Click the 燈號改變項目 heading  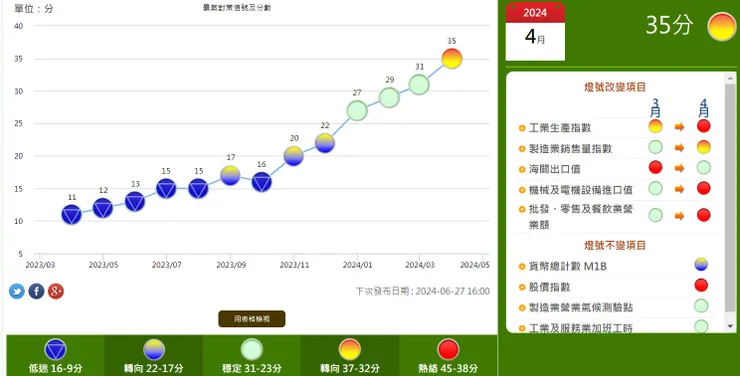615,87
